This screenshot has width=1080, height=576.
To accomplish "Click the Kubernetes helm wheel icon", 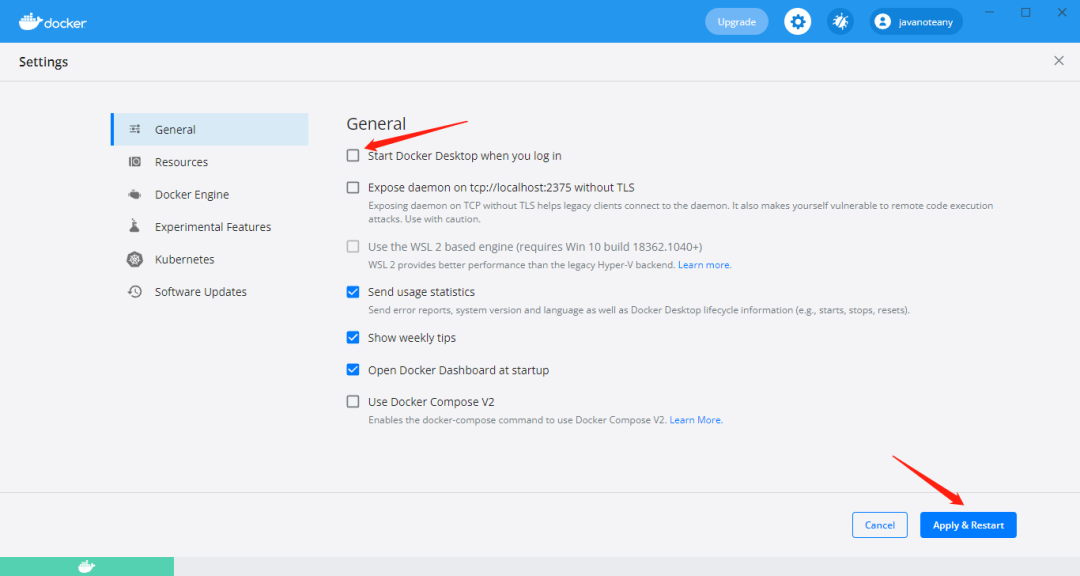I will 135,259.
